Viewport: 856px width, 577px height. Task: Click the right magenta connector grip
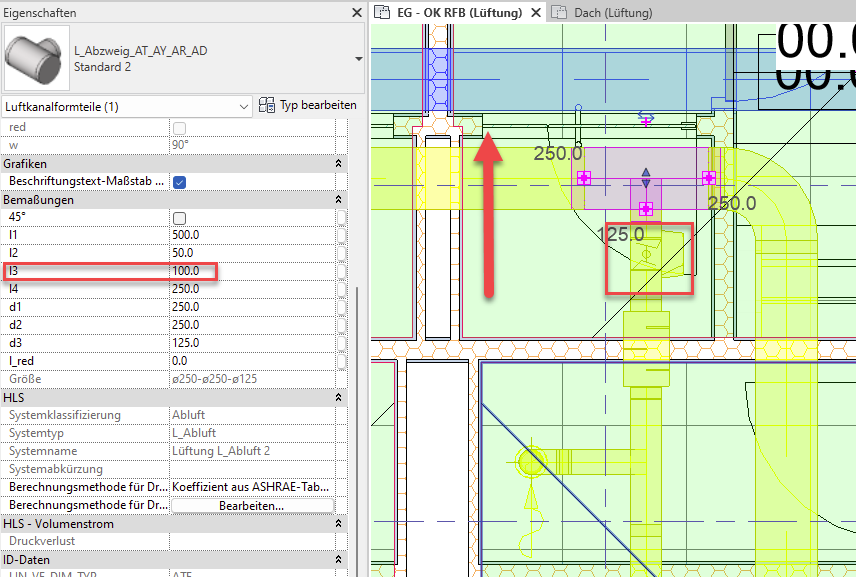(x=709, y=178)
